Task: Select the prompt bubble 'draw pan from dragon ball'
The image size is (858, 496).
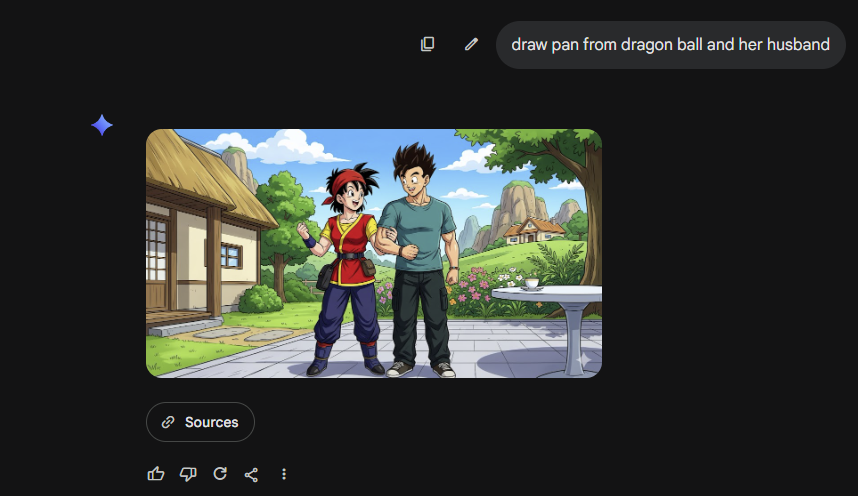Action: click(670, 45)
